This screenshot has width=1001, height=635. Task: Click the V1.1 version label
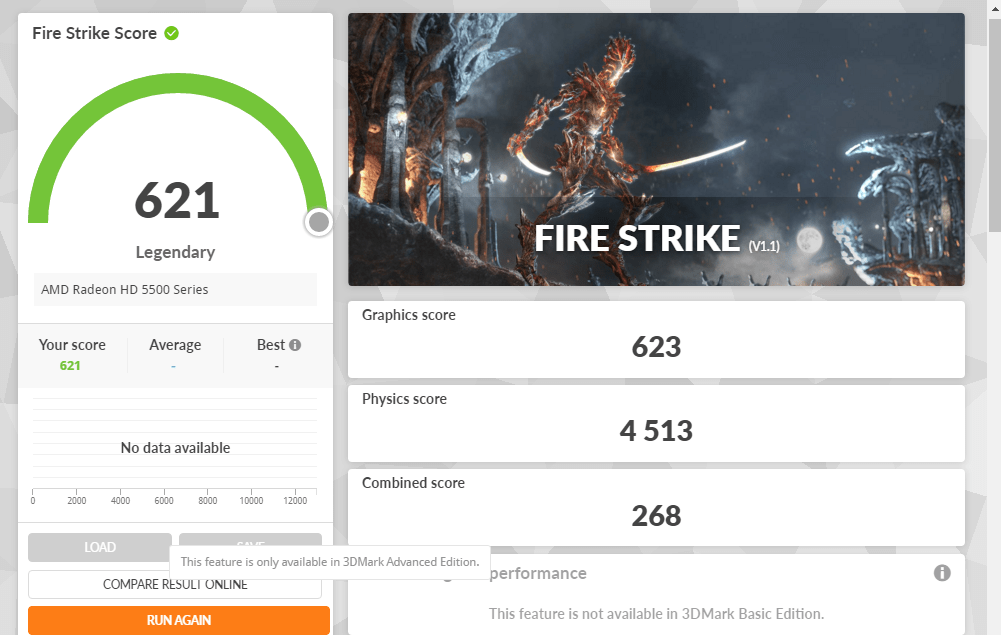click(x=764, y=246)
